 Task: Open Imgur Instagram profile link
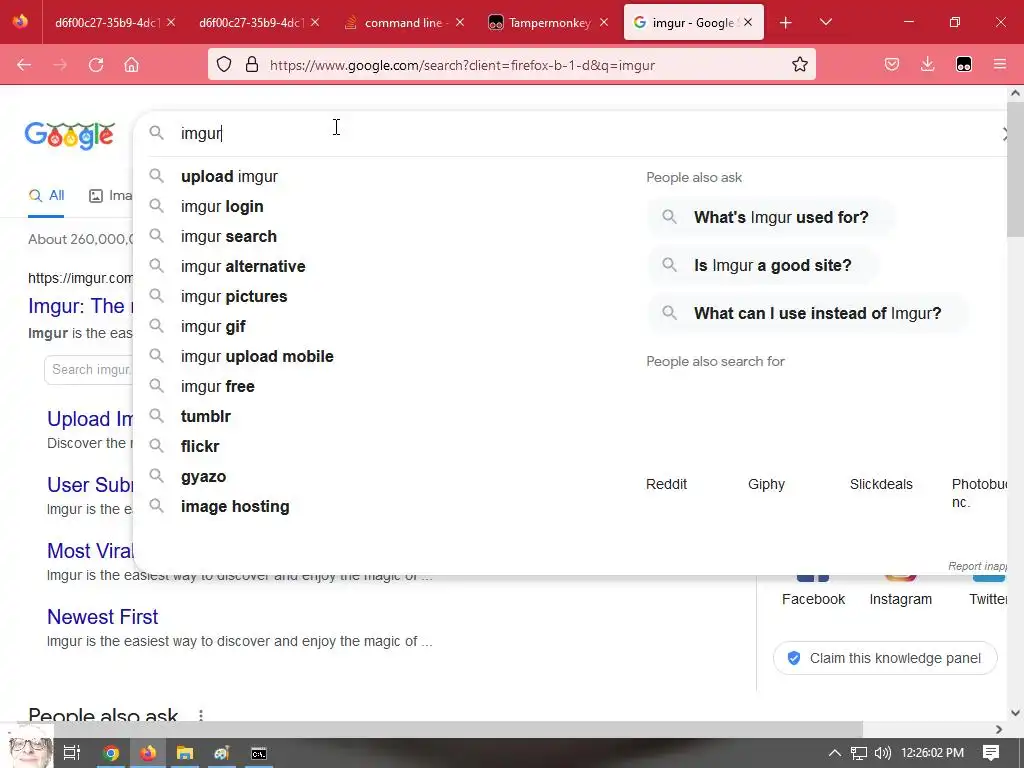click(901, 600)
